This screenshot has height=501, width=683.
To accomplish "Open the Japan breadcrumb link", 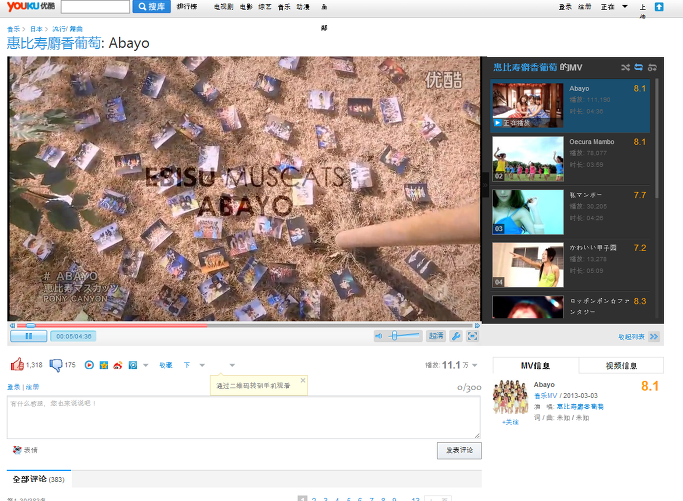I will (x=36, y=29).
